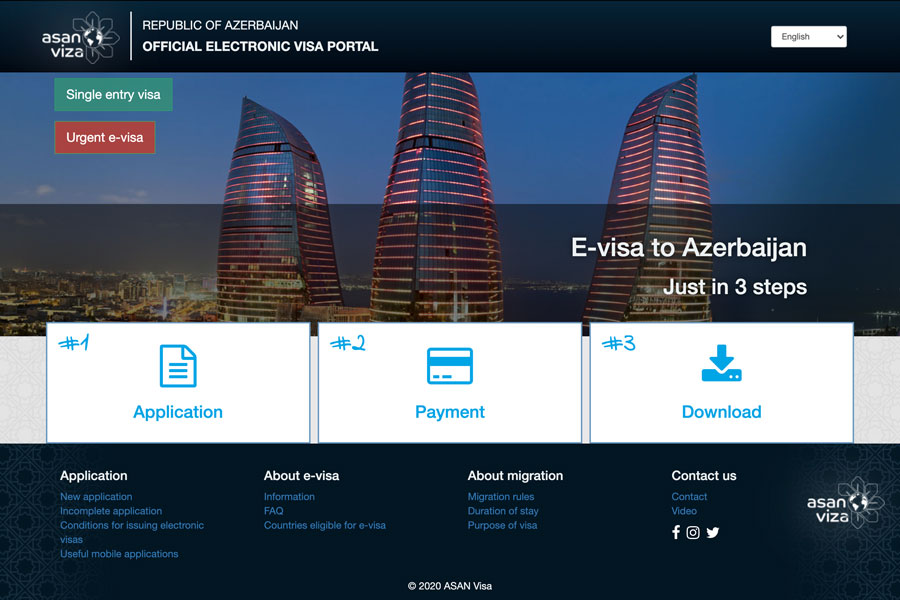Open the Information link under About e-visa
Viewport: 900px width, 600px height.
[289, 497]
